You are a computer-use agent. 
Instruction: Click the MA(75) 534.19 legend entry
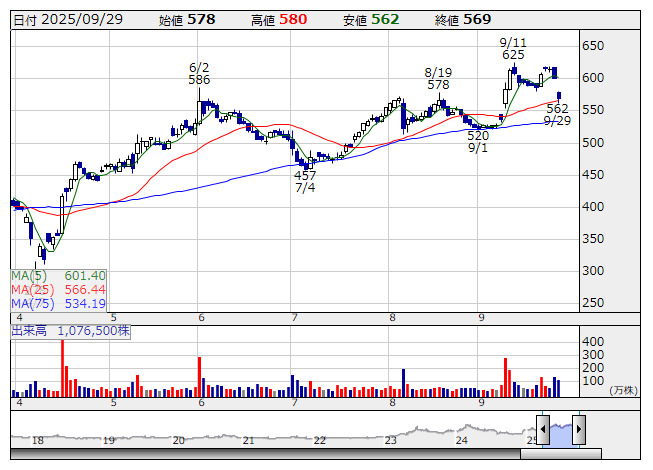point(58,303)
